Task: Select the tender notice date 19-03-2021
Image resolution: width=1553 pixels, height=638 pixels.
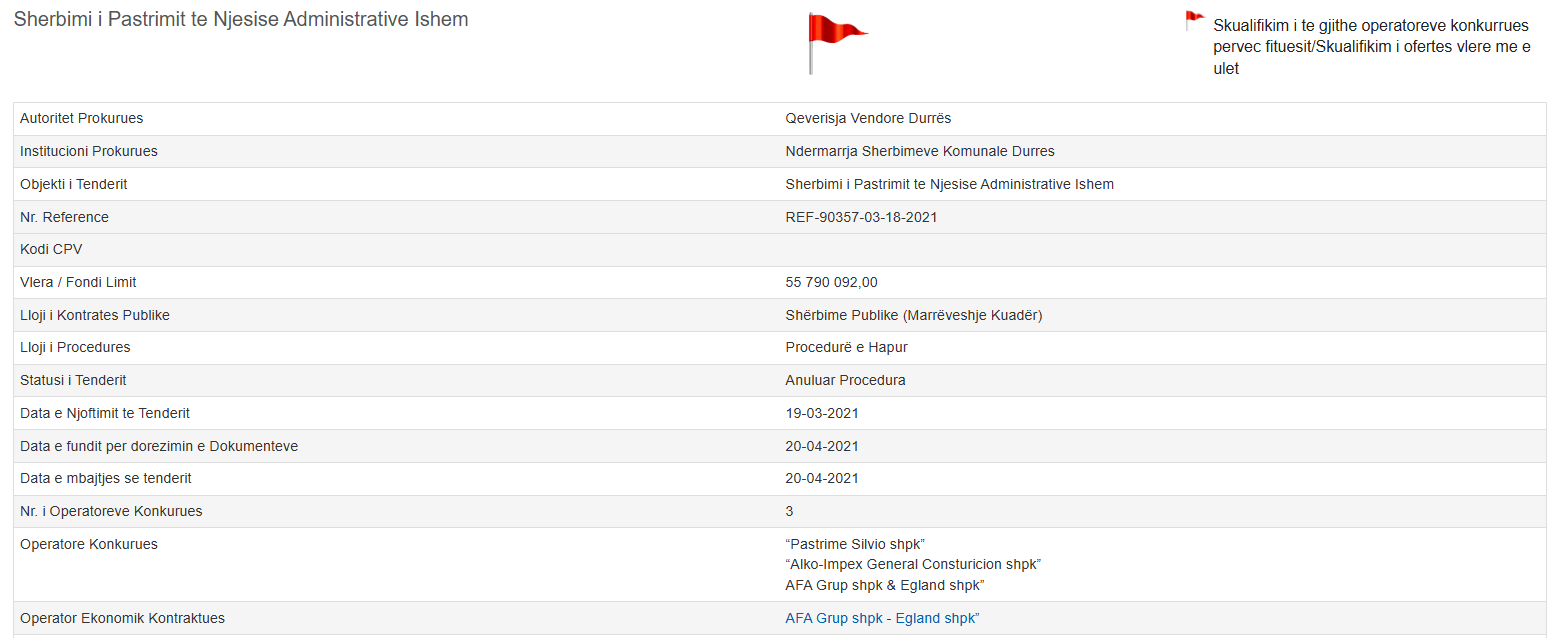Action: (821, 413)
